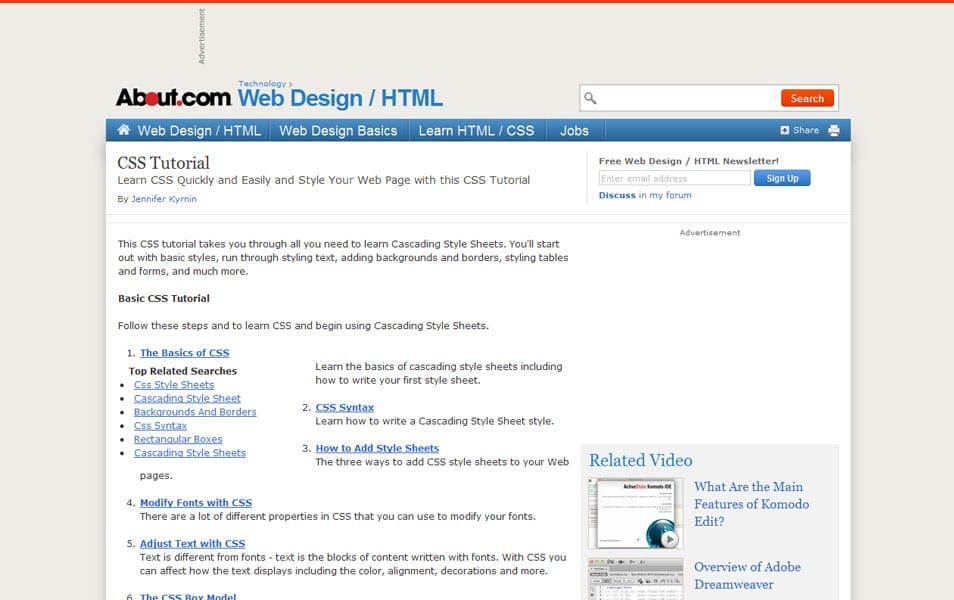Screen dimensions: 954x600
Task: Click Rectangular Boxes related search
Action: 178,439
